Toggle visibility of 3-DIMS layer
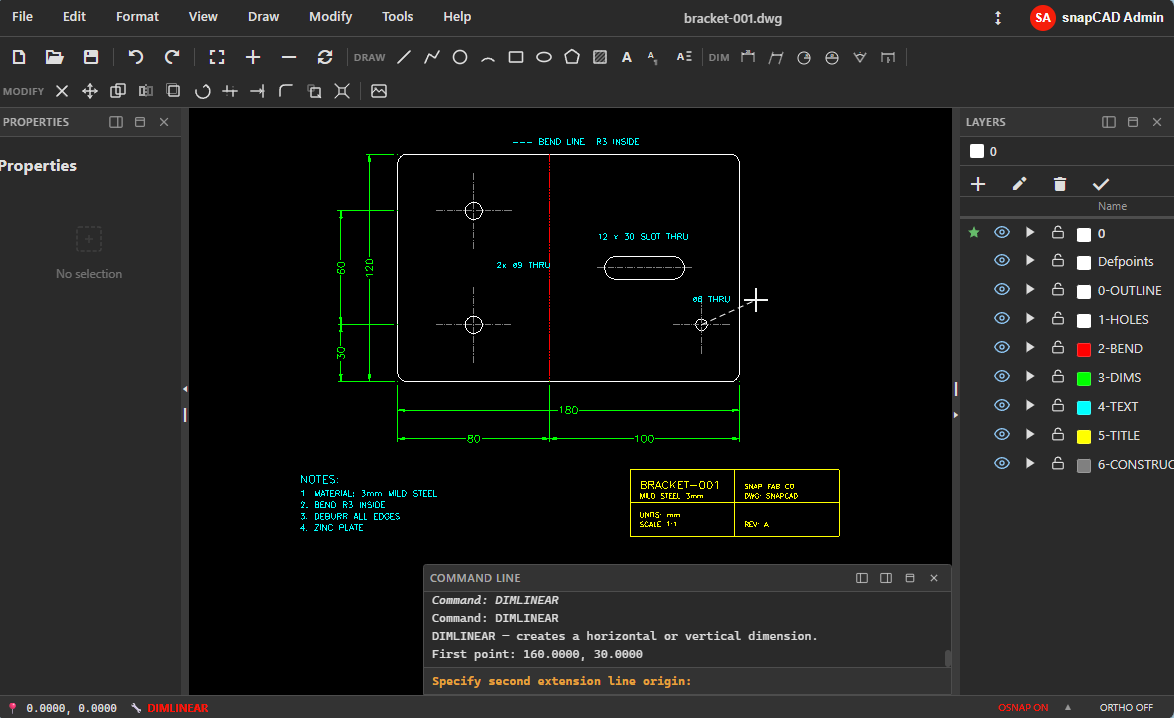The height and width of the screenshot is (718, 1174). [1002, 377]
